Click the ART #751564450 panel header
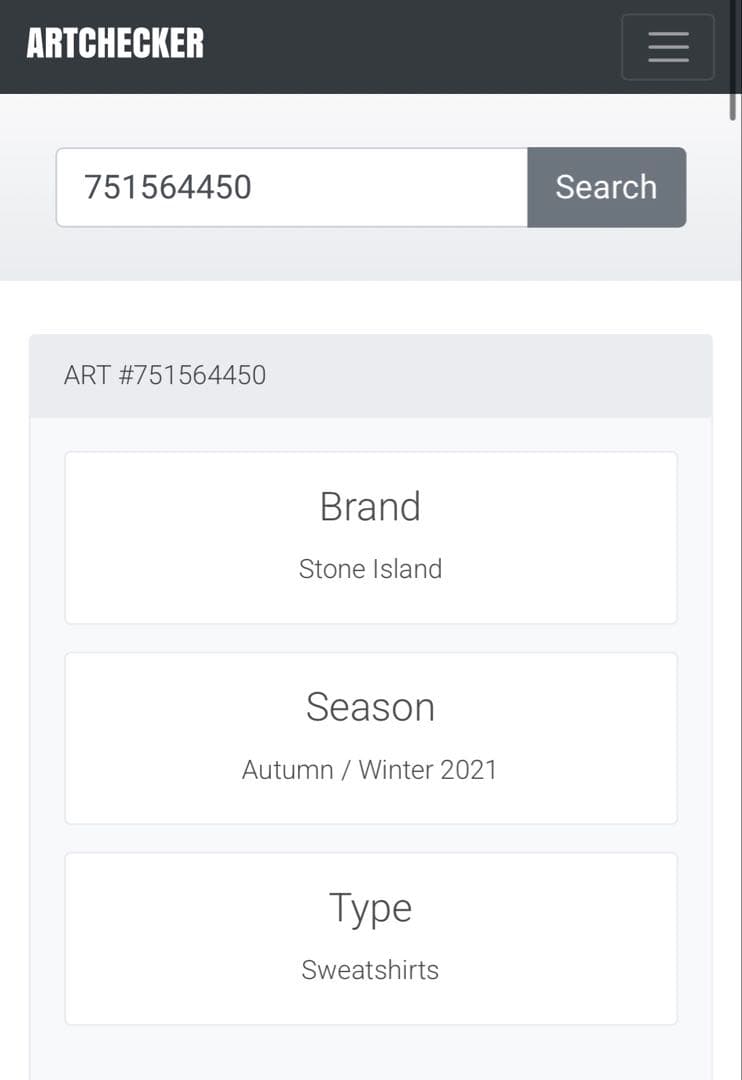This screenshot has width=742, height=1080. tap(370, 376)
